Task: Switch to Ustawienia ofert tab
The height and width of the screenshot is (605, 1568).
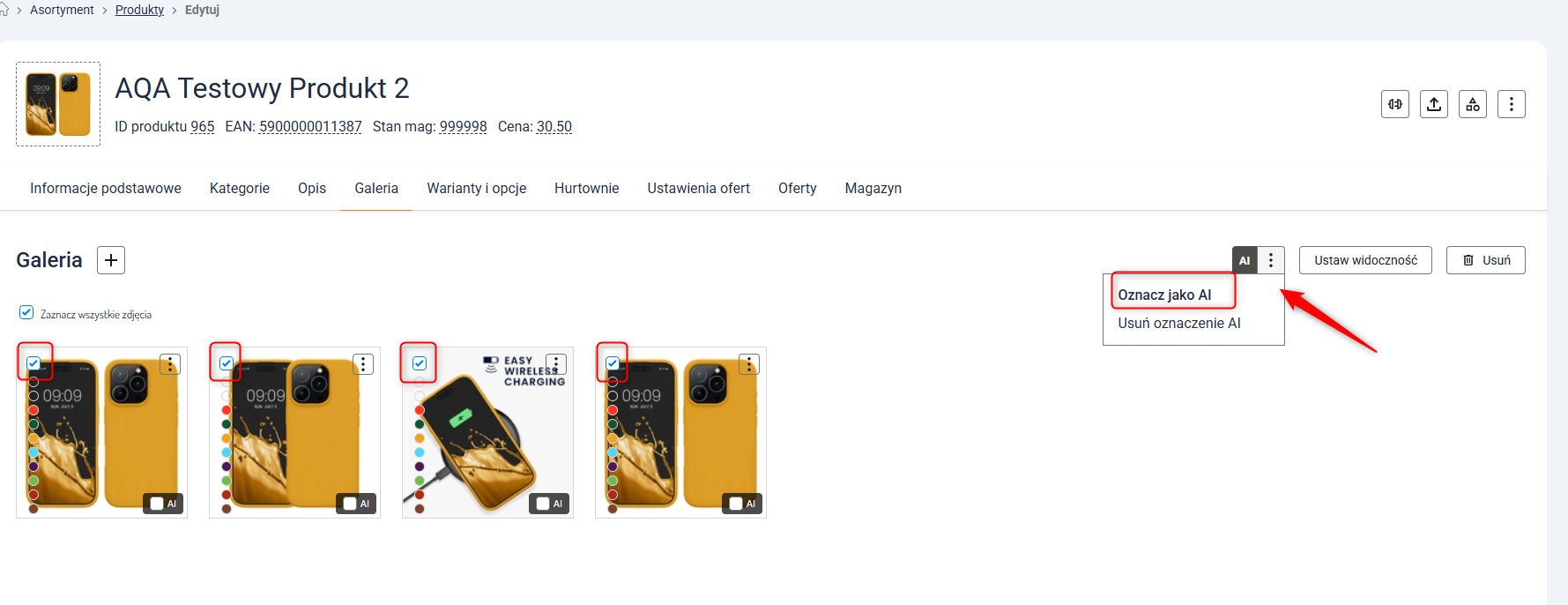Action: pos(699,188)
